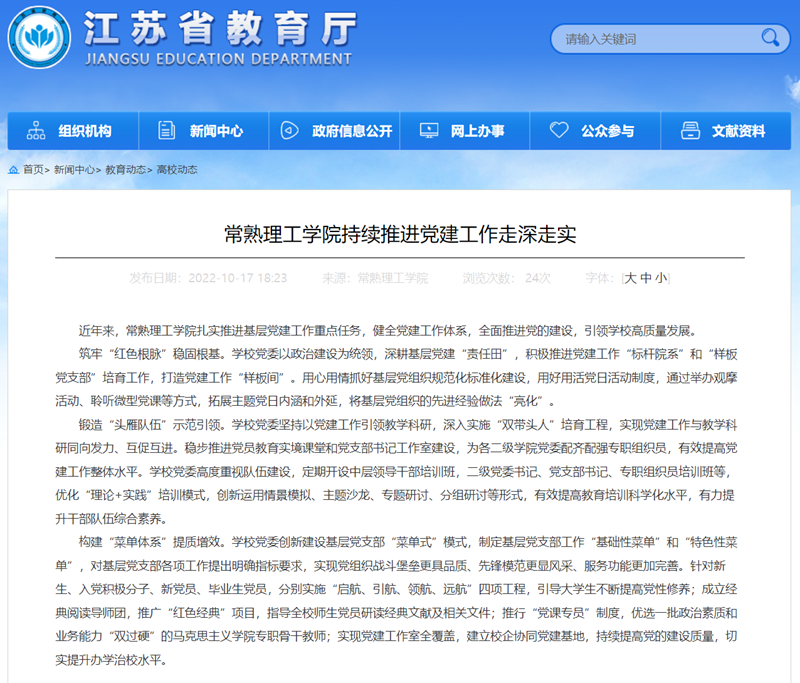Open the 网上办事 menu

[465, 131]
